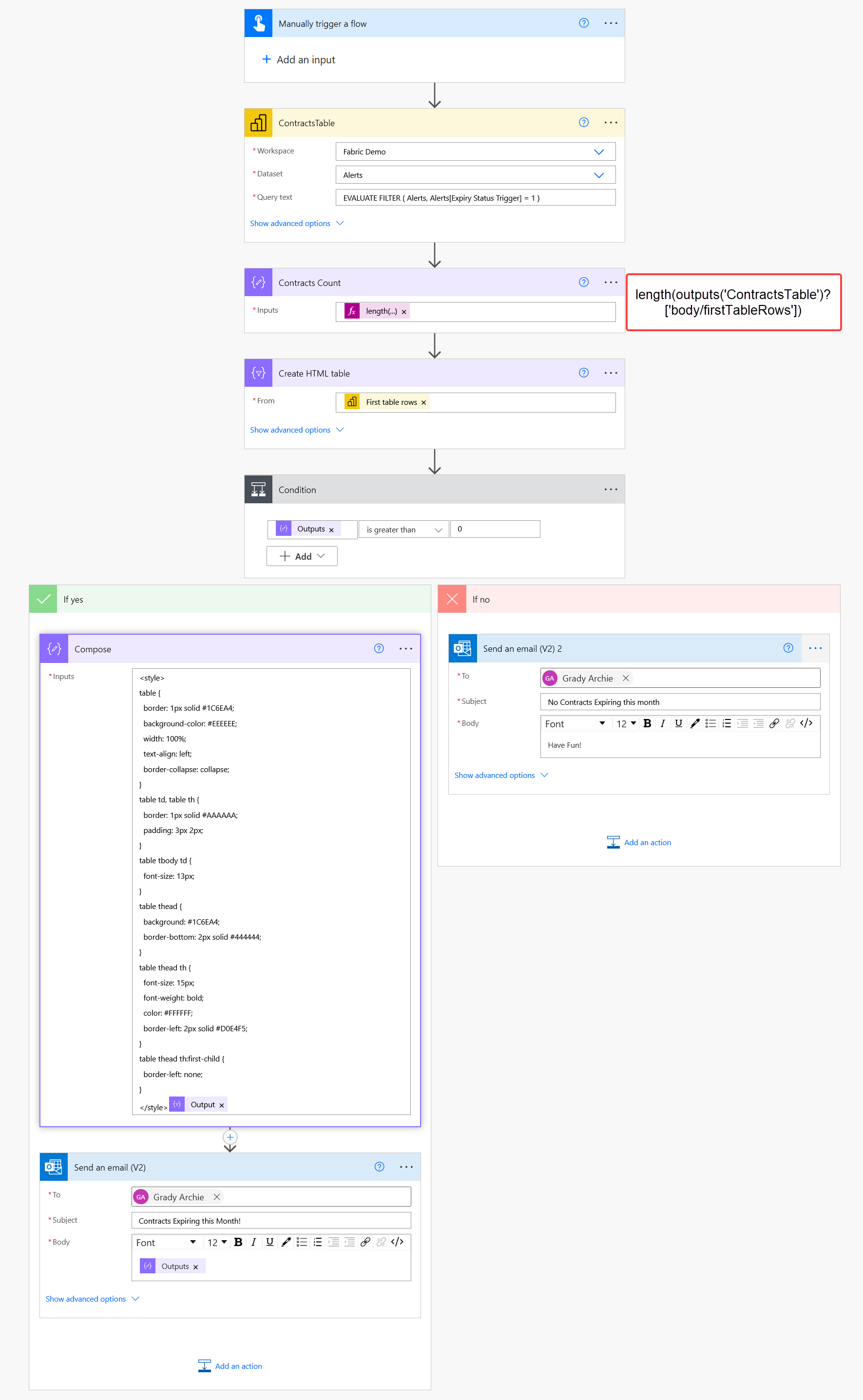Toggle Underline in Send an email (V2) body
Image resolution: width=863 pixels, height=1400 pixels.
[x=270, y=1243]
